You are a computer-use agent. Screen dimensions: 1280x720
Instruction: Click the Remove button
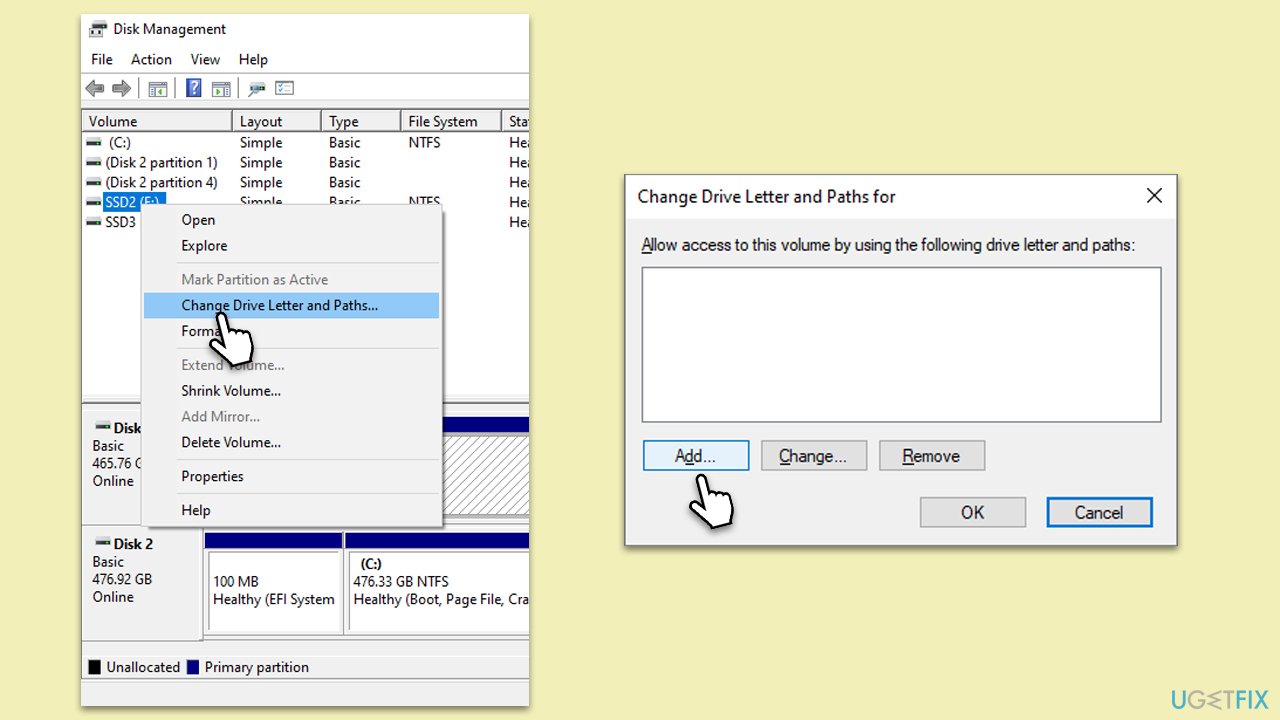click(x=931, y=455)
